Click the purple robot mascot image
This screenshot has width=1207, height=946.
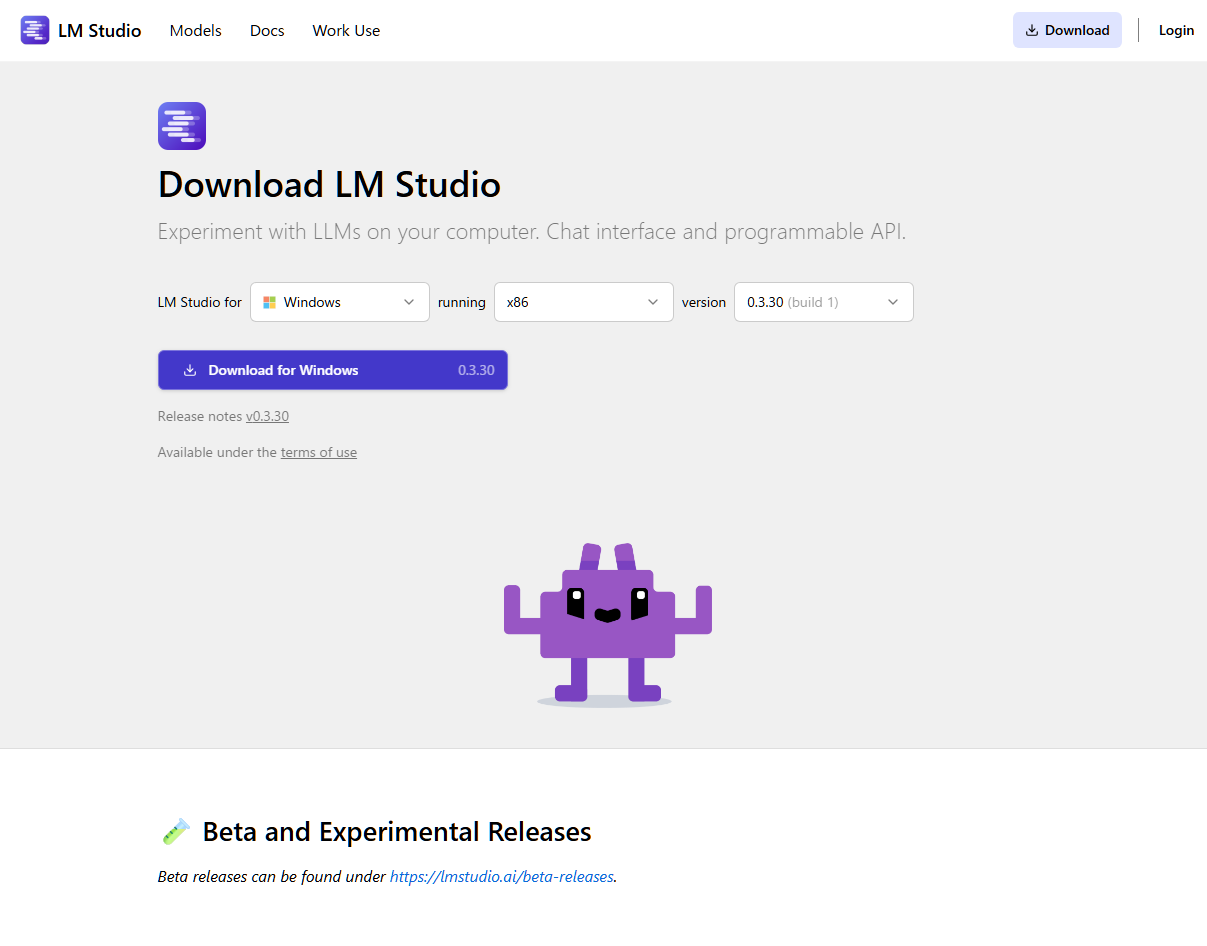tap(607, 624)
